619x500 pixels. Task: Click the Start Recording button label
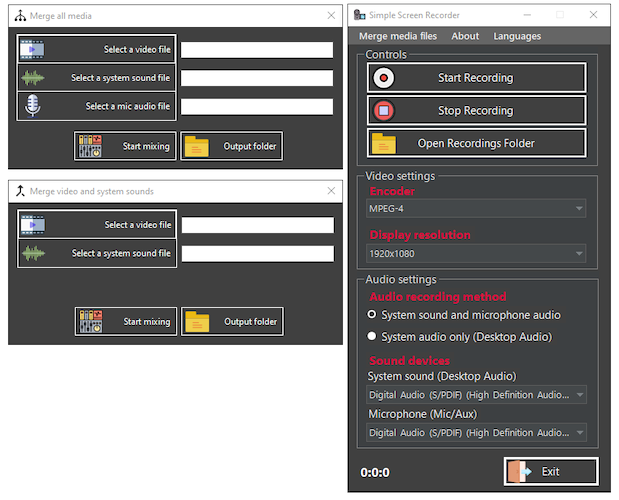click(476, 78)
